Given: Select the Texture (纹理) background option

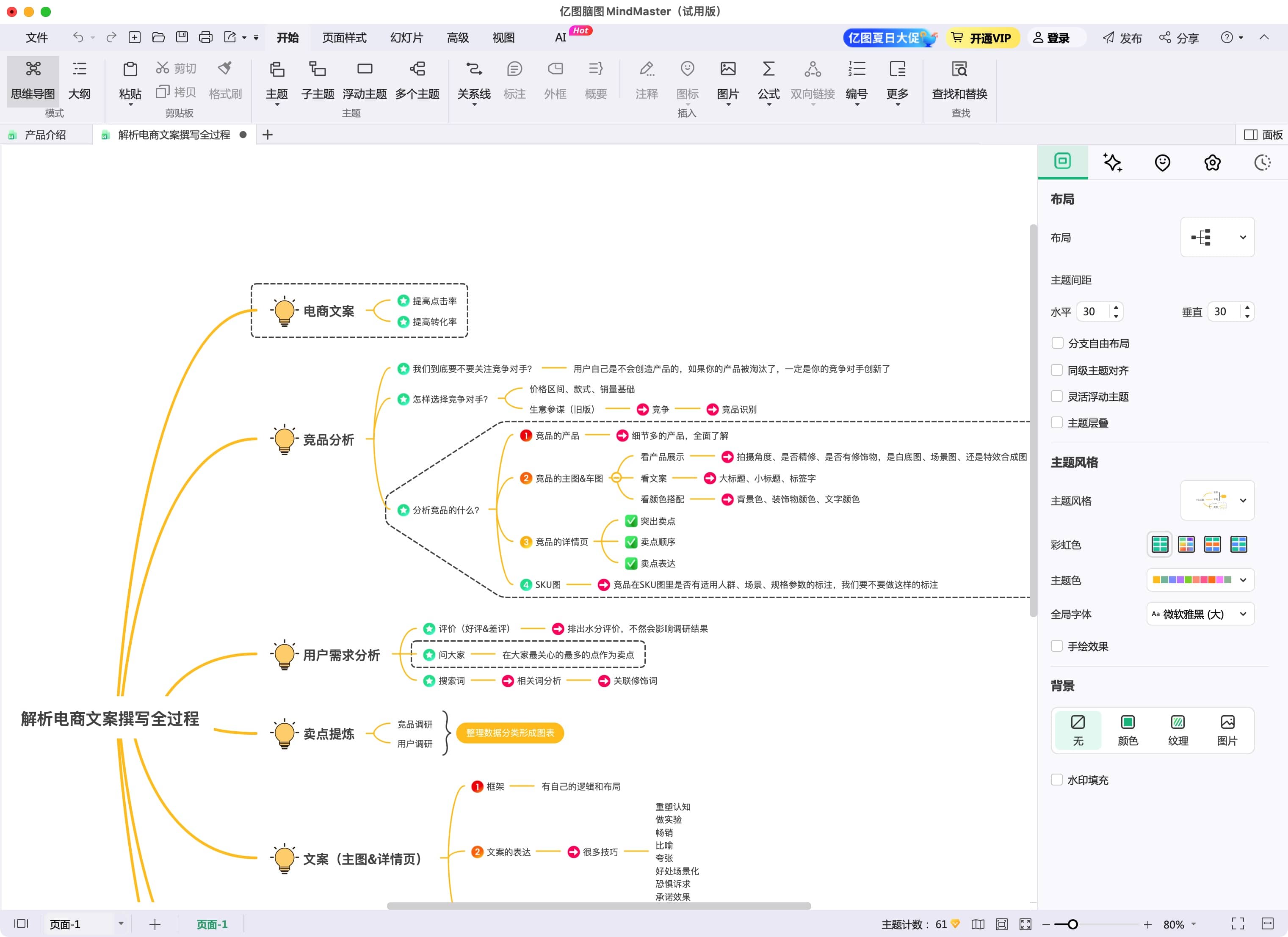Looking at the screenshot, I should tap(1178, 730).
